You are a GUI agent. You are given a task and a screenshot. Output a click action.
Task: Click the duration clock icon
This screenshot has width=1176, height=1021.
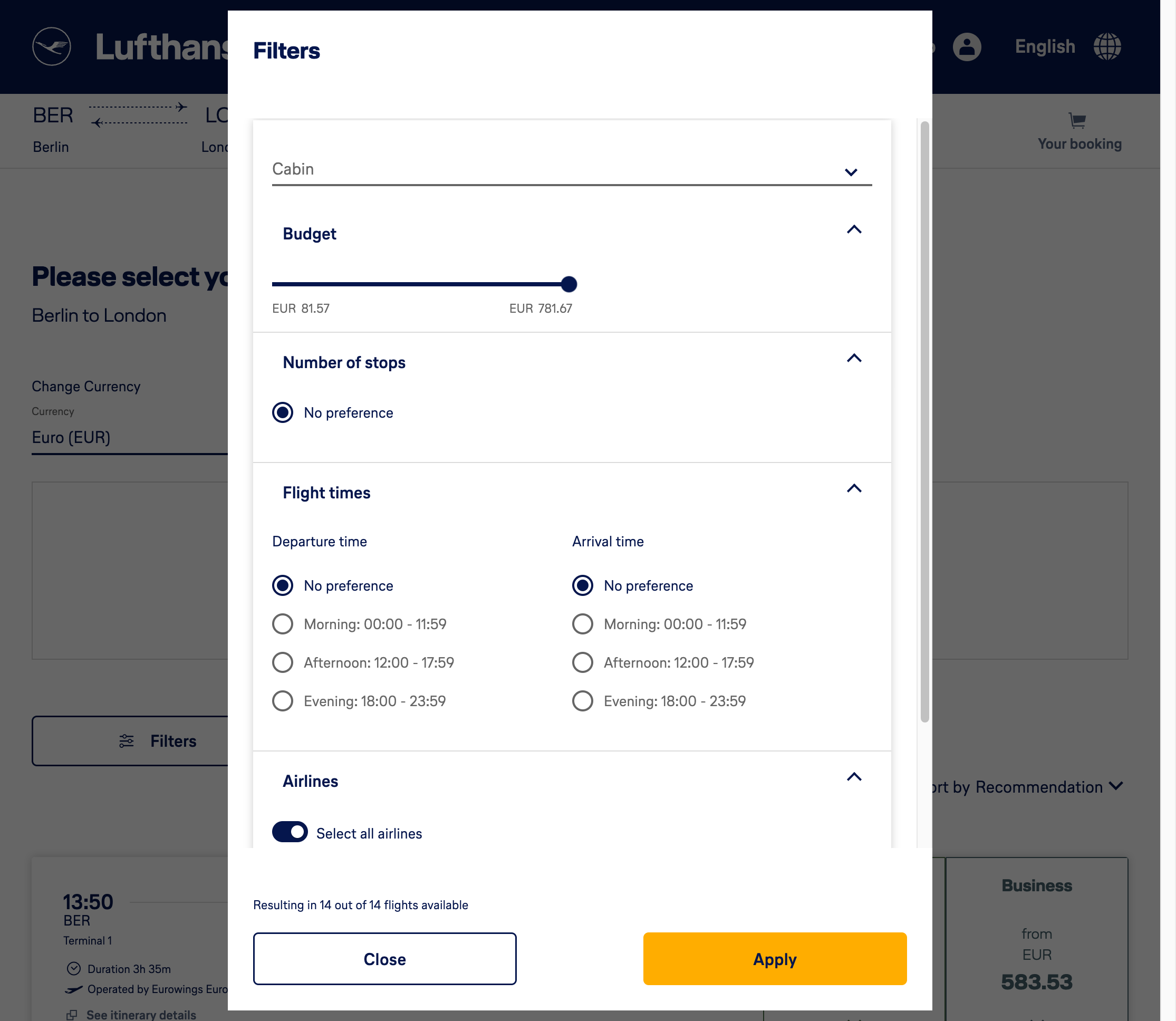[x=74, y=969]
